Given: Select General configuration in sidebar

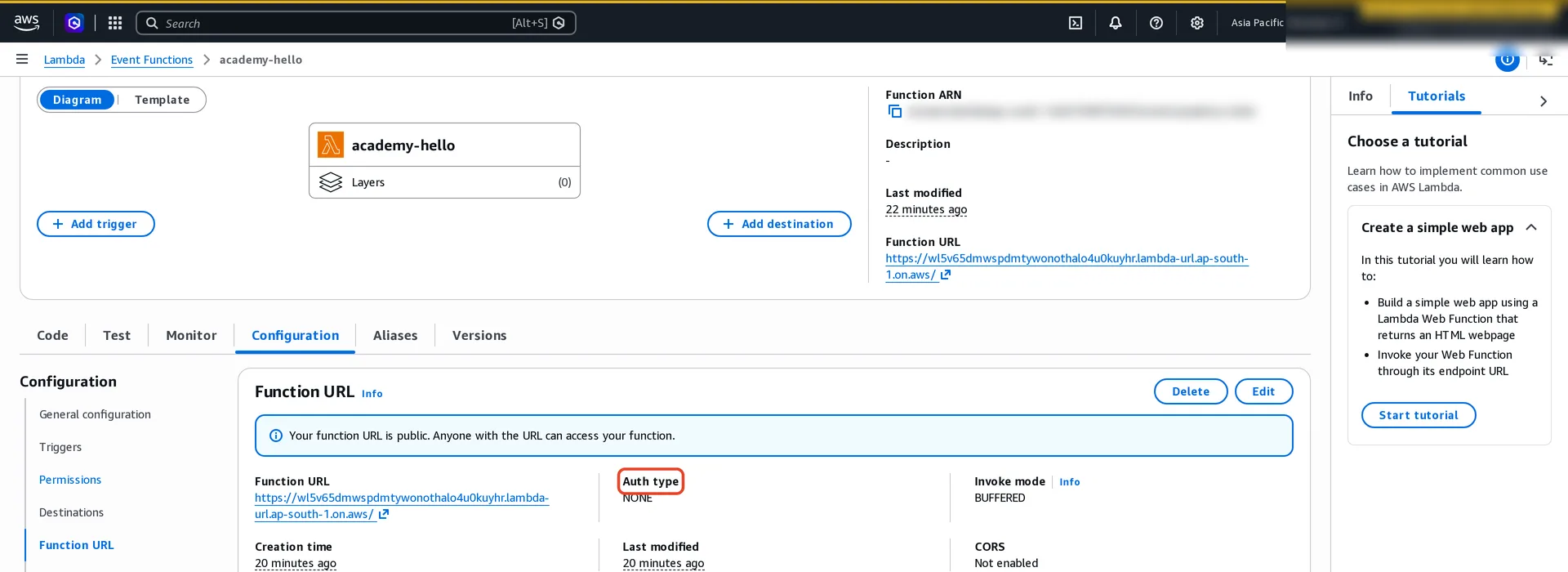Looking at the screenshot, I should [95, 414].
